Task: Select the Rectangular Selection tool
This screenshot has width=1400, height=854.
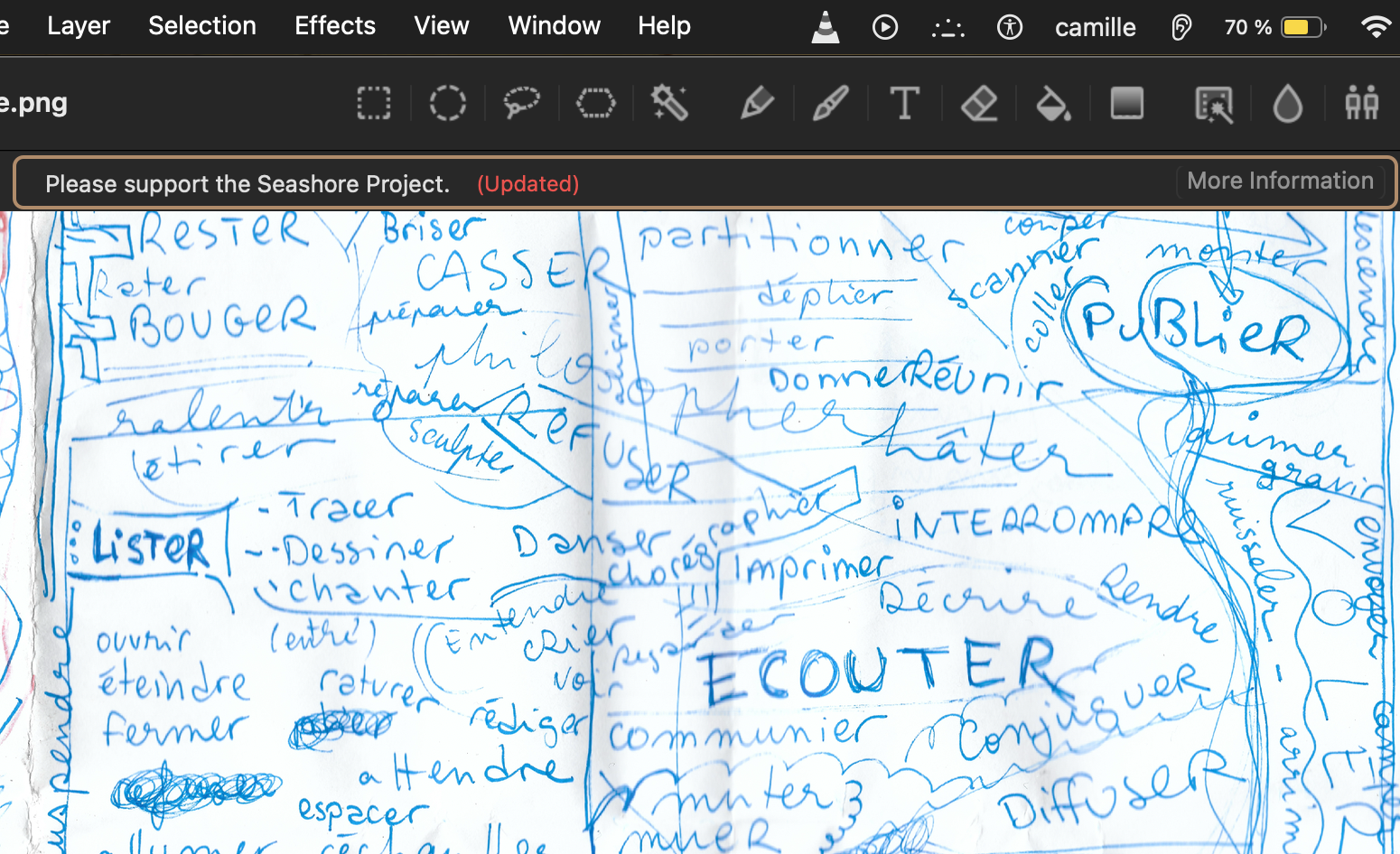Action: pyautogui.click(x=374, y=104)
